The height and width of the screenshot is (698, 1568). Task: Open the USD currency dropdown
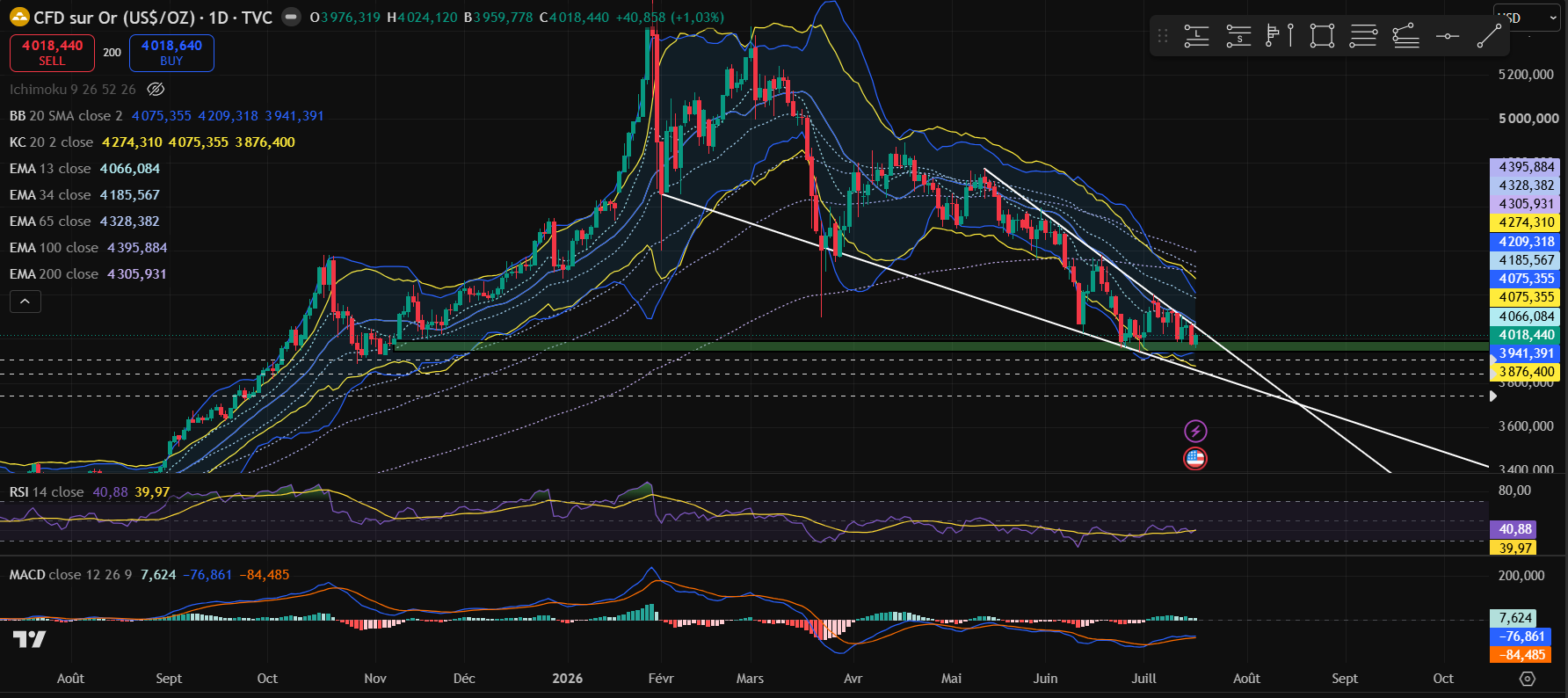point(1528,18)
